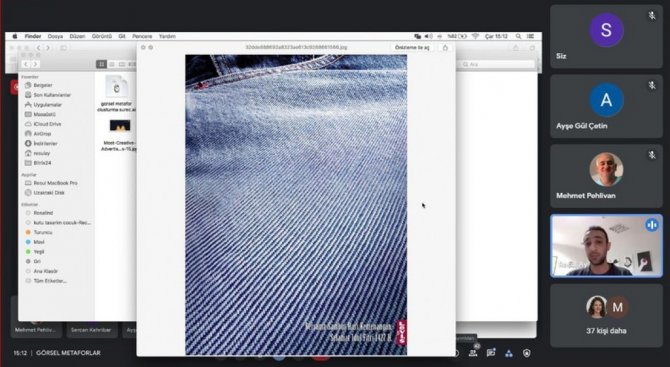Open İndirilenler in Finder sidebar
670x367 pixels.
pos(41,144)
